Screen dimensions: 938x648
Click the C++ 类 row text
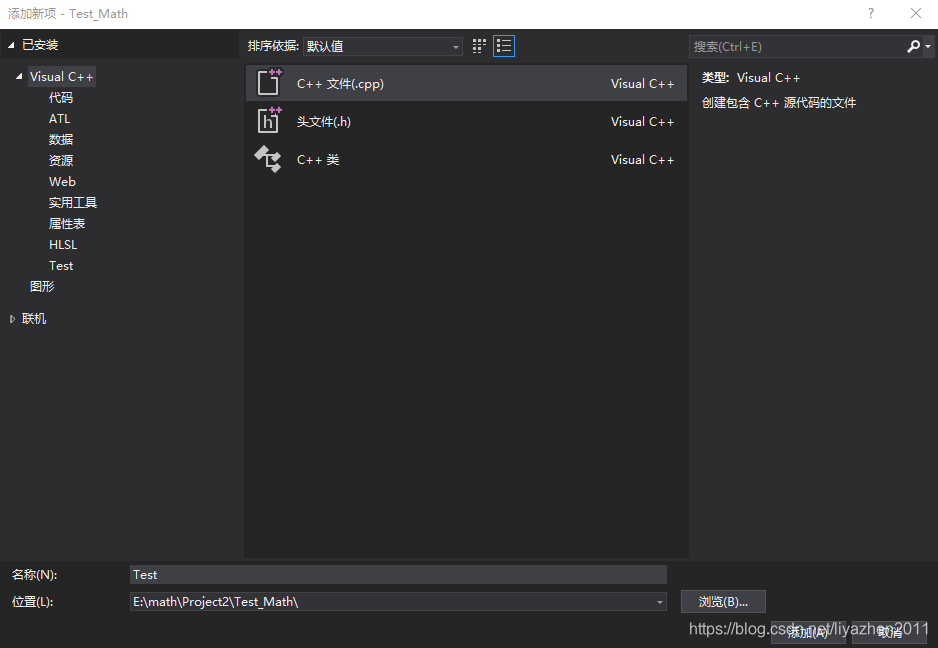(318, 160)
